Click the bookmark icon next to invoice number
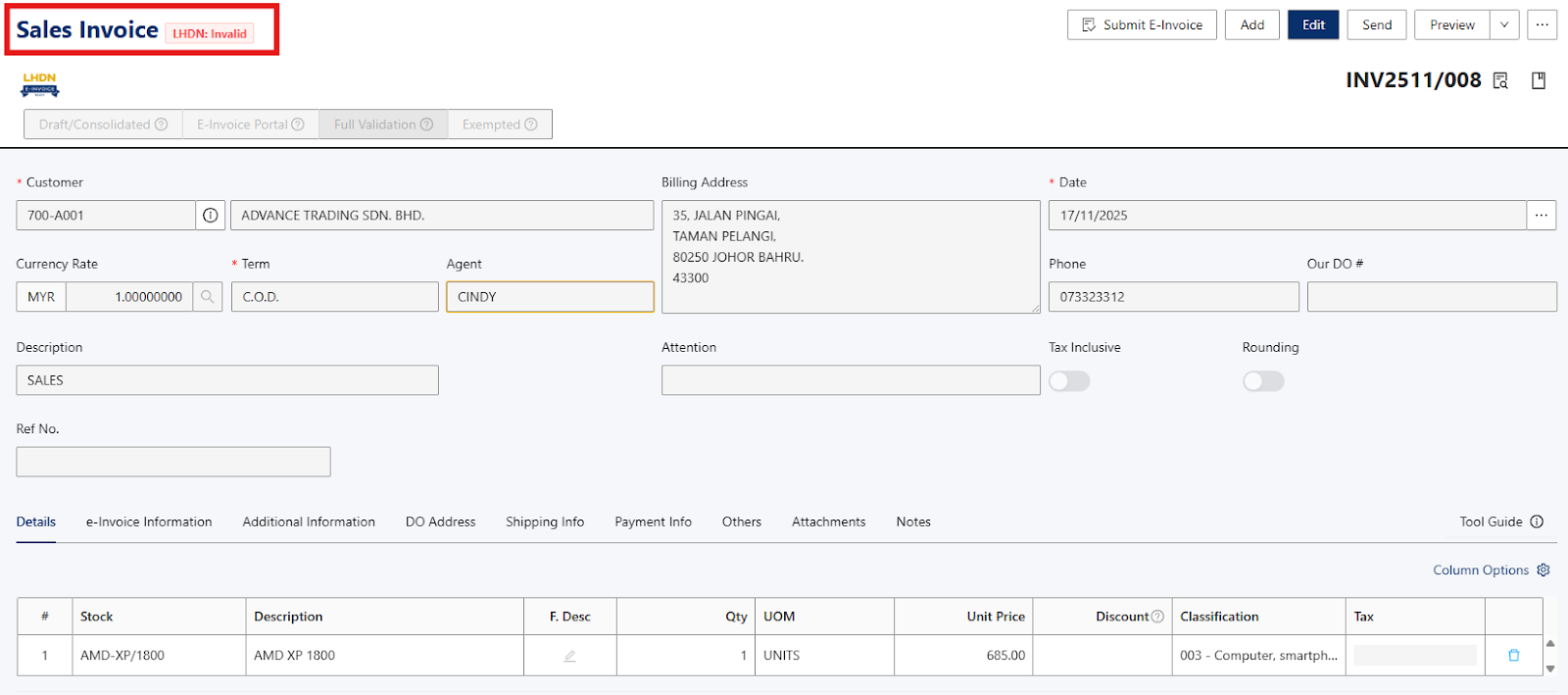 click(x=1539, y=80)
